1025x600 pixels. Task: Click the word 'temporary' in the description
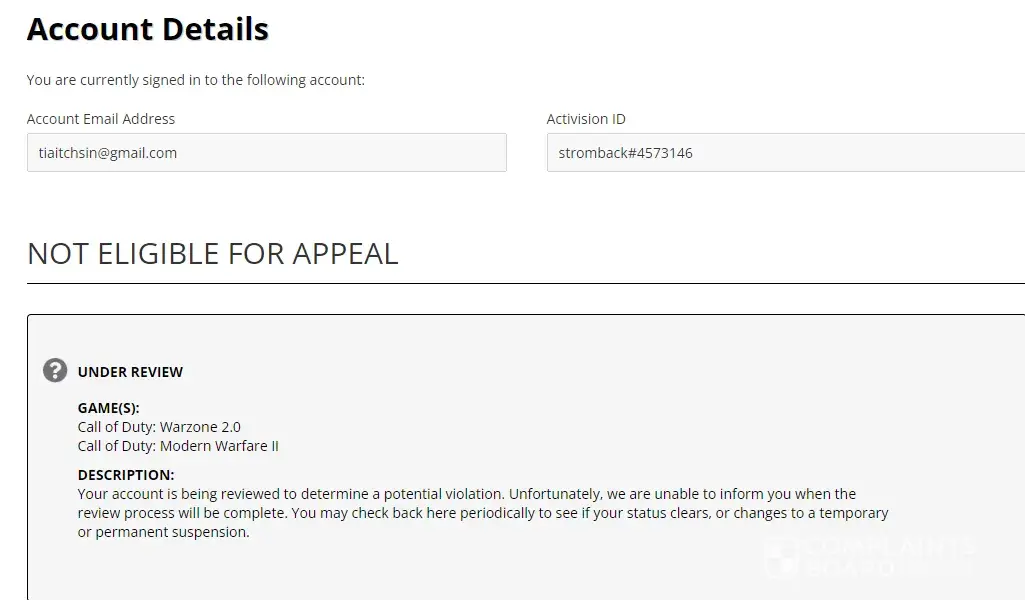(x=853, y=513)
